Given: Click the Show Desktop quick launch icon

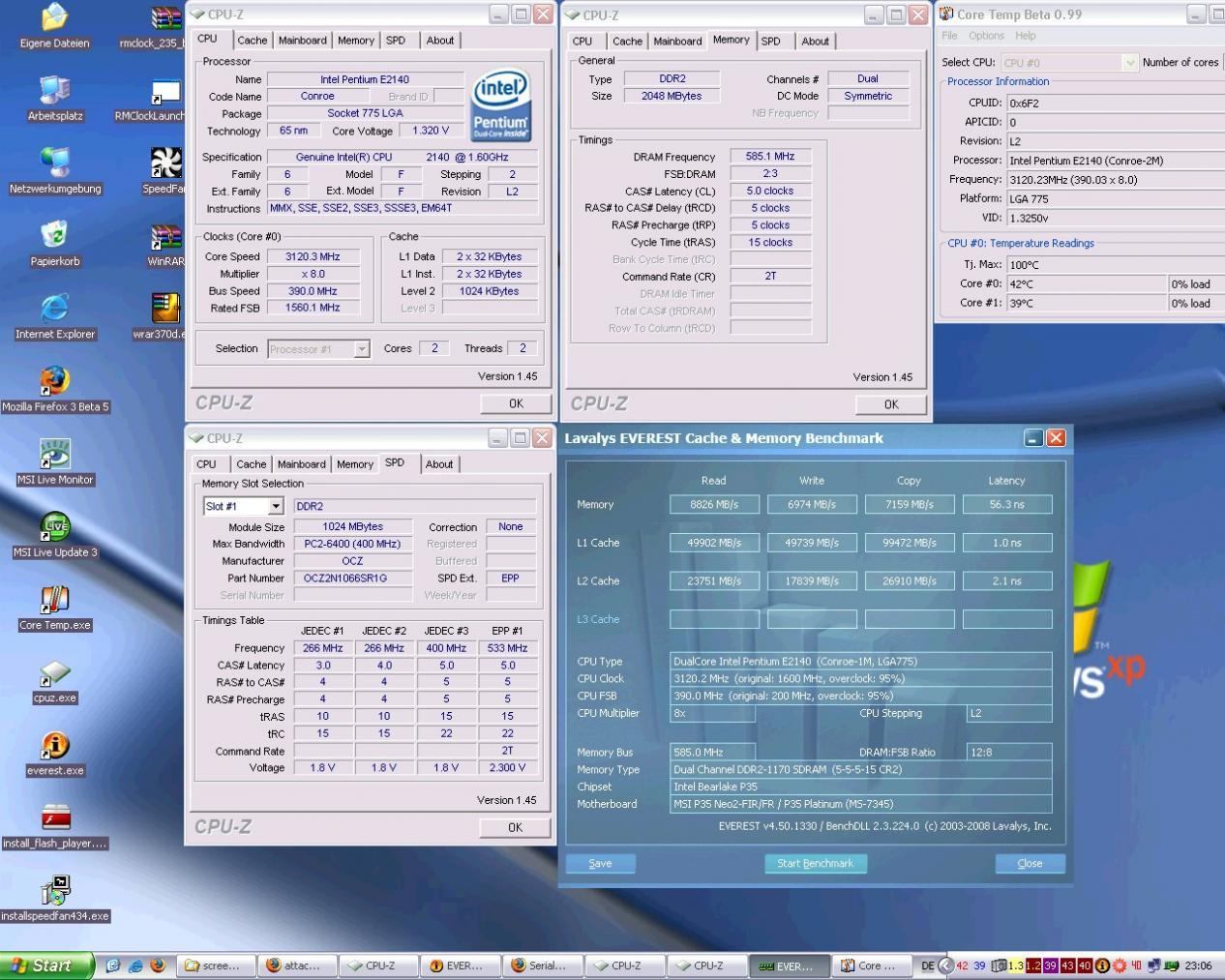Looking at the screenshot, I should tap(114, 965).
